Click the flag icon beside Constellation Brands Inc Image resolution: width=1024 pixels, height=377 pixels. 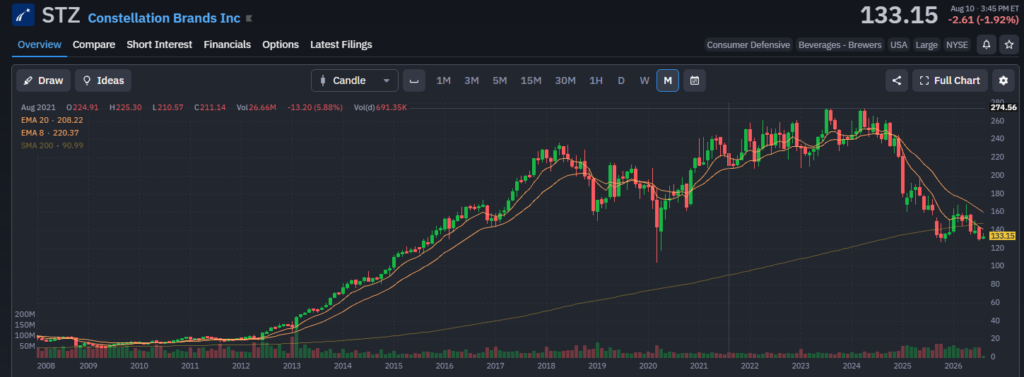pos(249,18)
